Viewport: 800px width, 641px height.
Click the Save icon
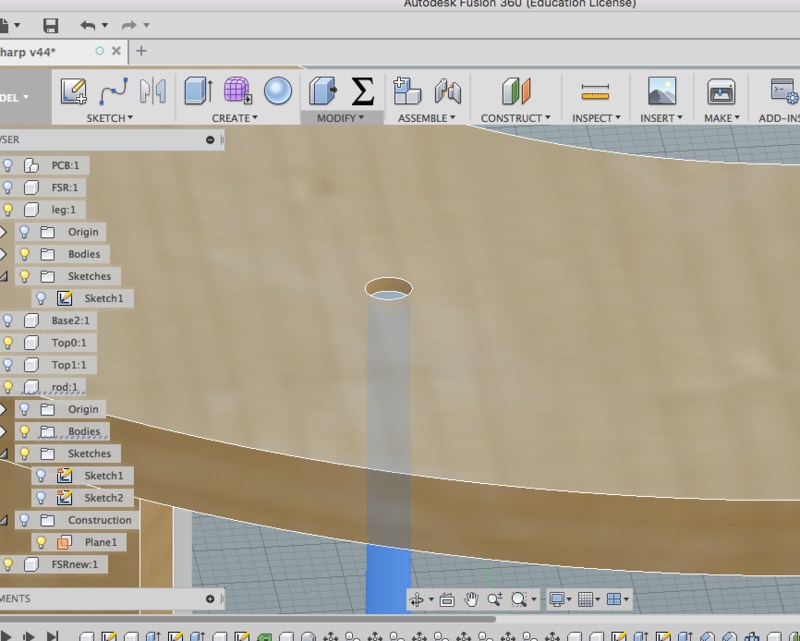50,25
